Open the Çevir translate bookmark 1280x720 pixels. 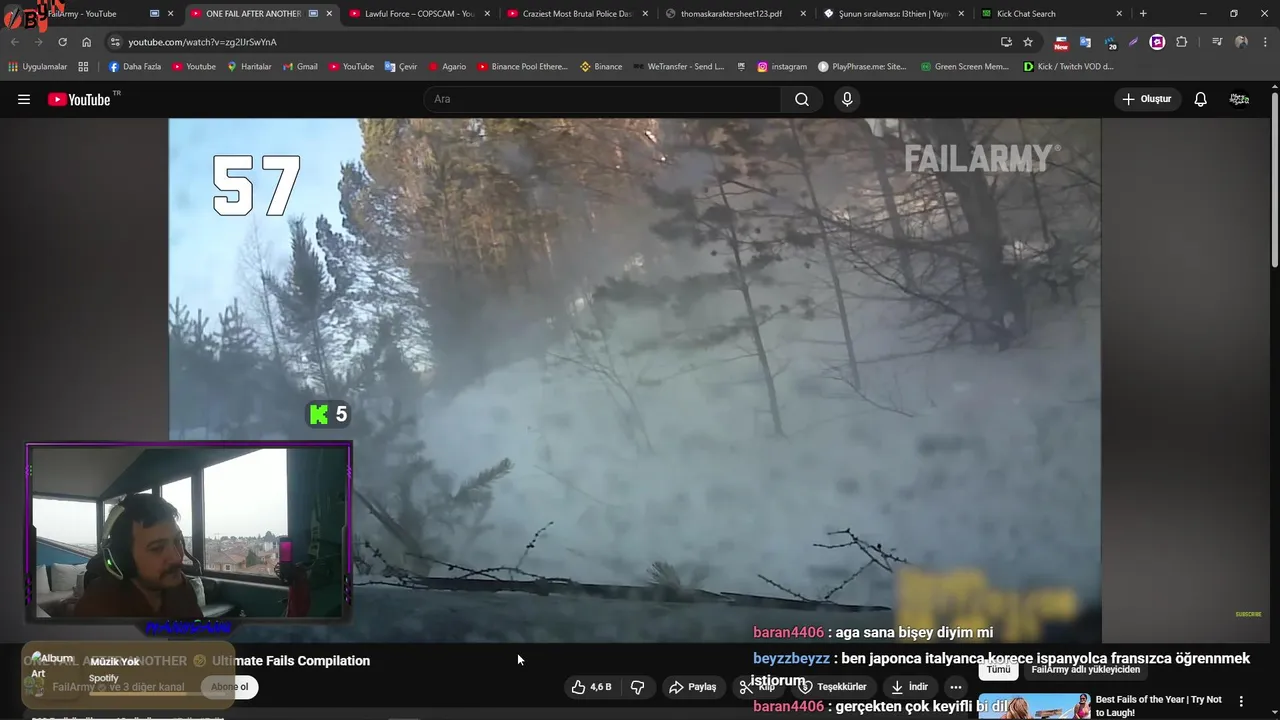401,66
